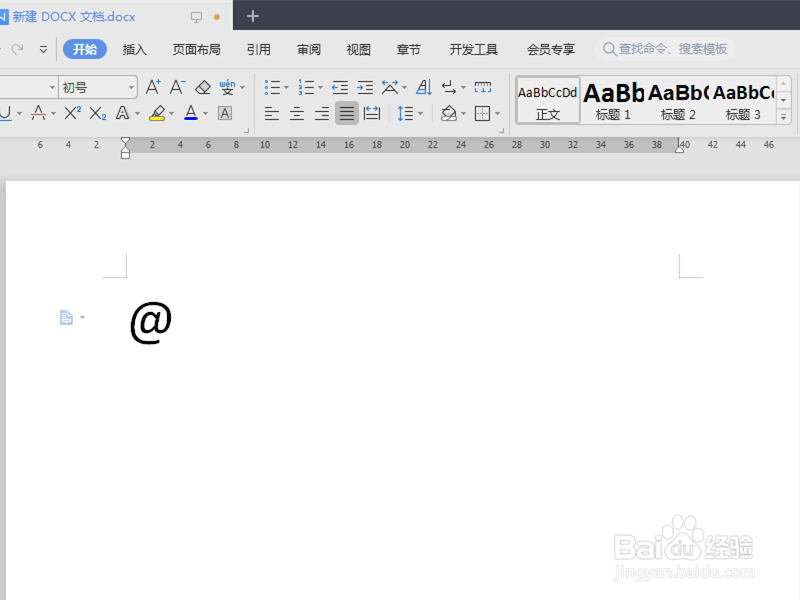Apply the 标题 2 style
Image resolution: width=800 pixels, height=600 pixels.
tap(678, 101)
